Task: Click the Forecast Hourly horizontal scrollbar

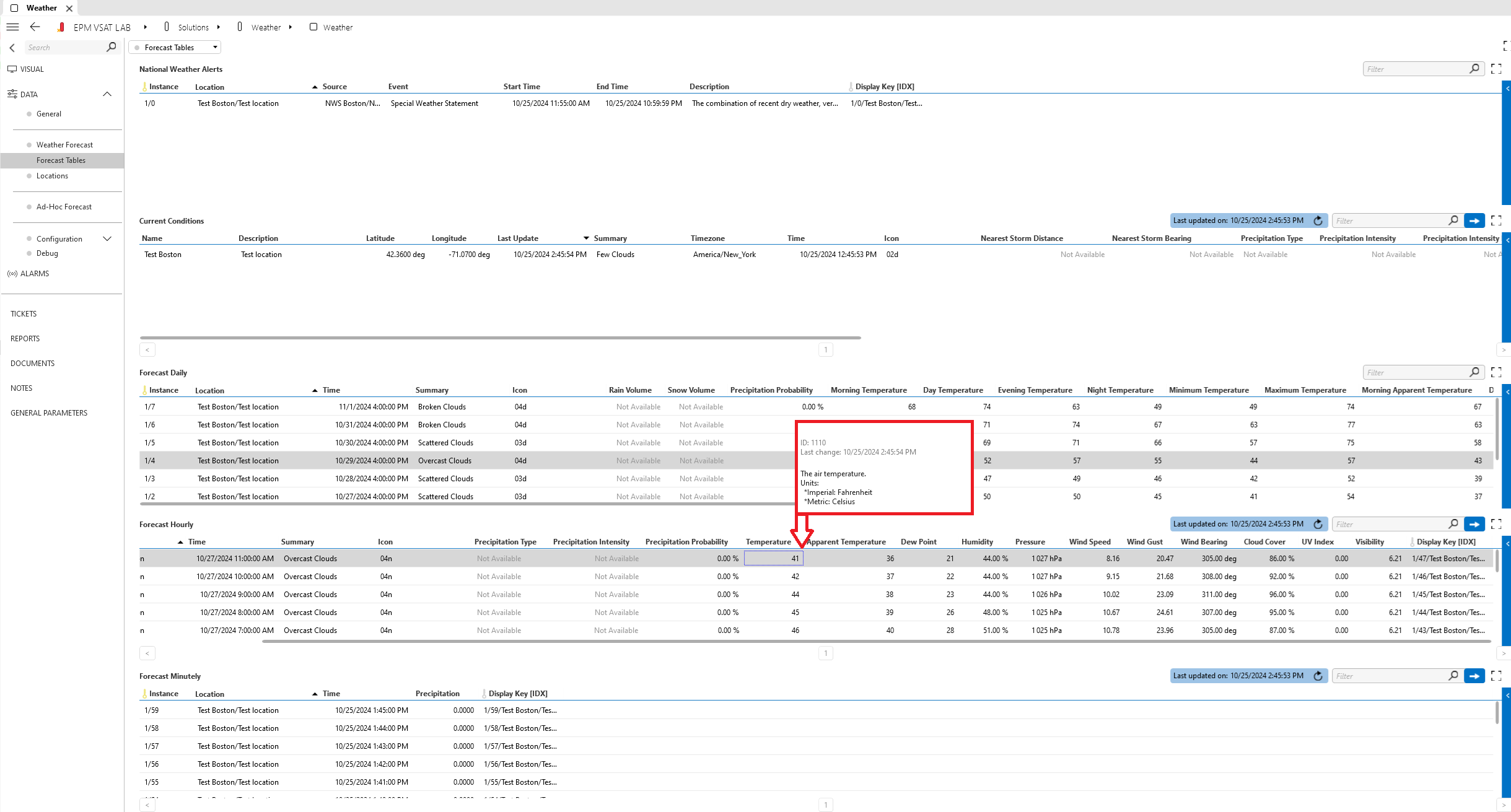Action: [876, 642]
